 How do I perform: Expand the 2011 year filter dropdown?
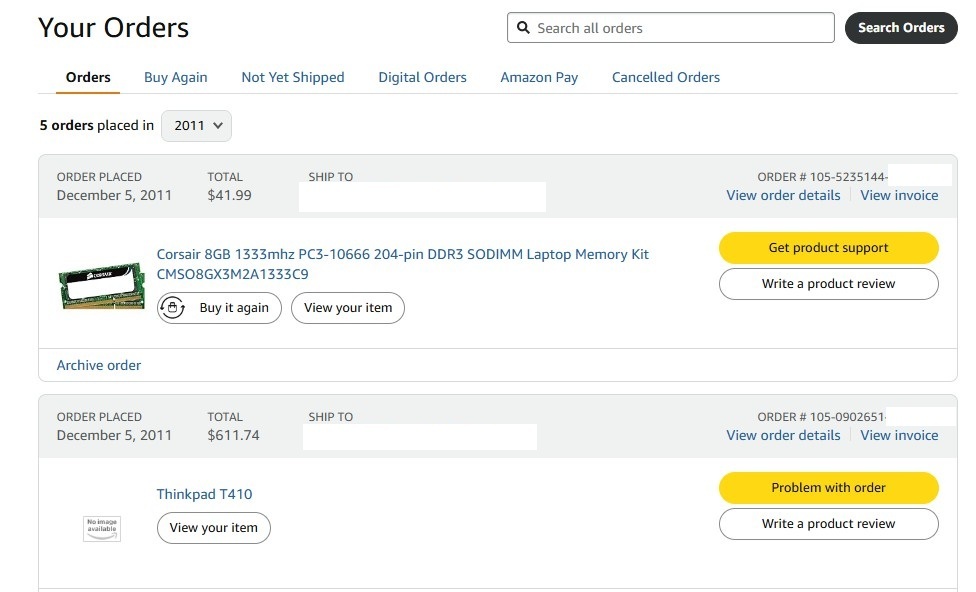tap(196, 126)
